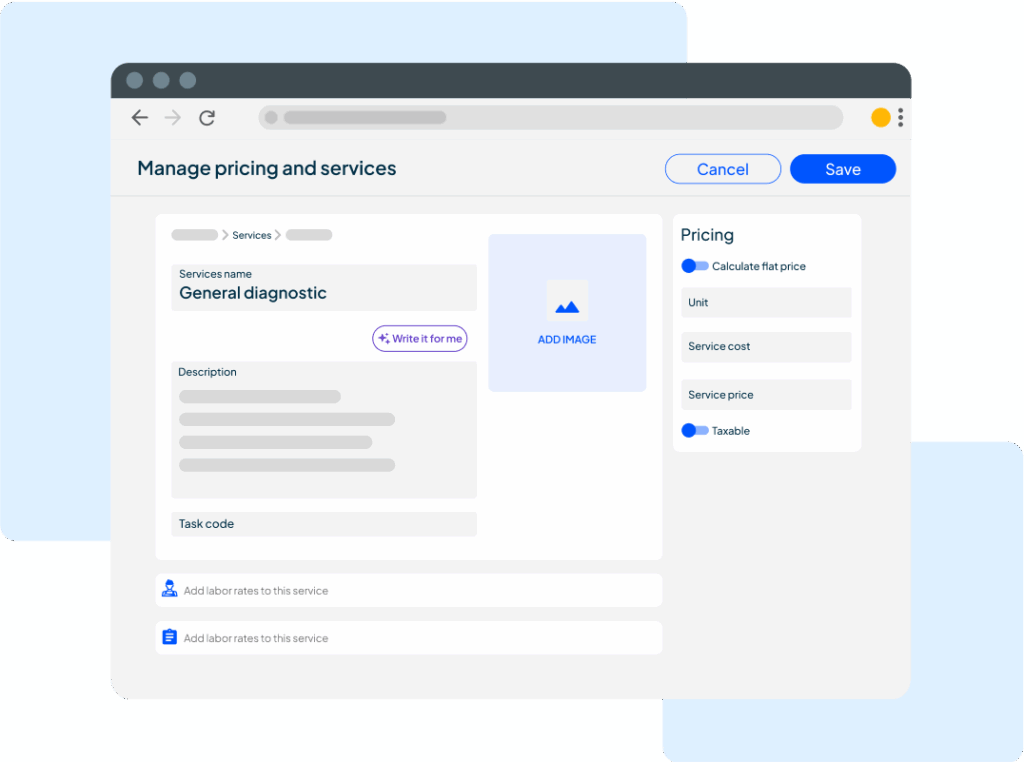Enable the Calculate flat price toggle
1024x762 pixels.
point(694,266)
